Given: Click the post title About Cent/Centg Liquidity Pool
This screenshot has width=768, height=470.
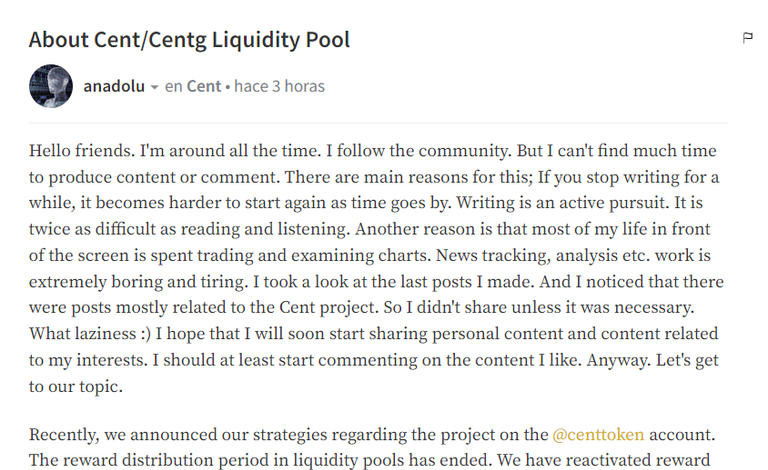Looking at the screenshot, I should coord(190,40).
